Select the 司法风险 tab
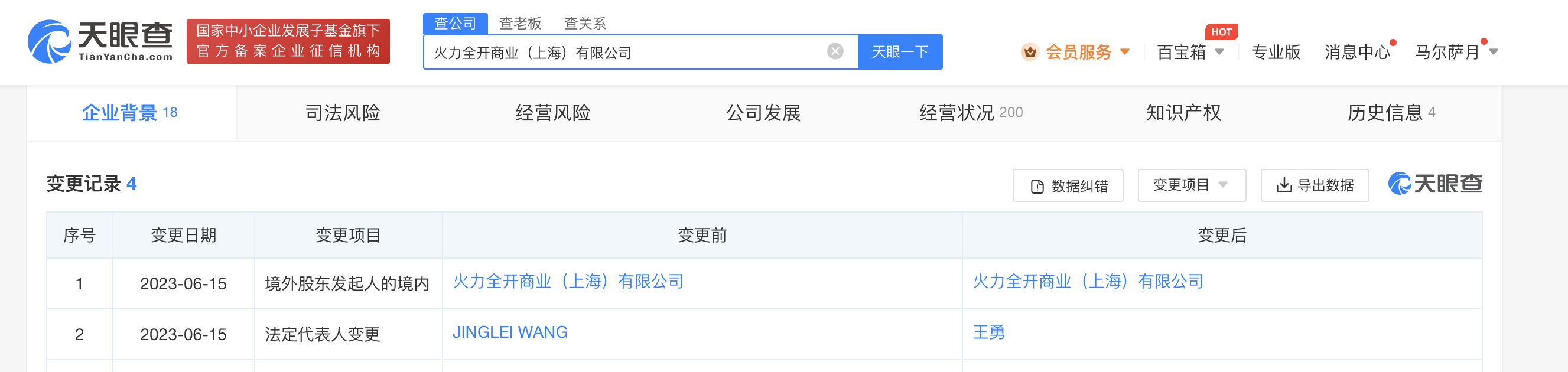 (342, 113)
